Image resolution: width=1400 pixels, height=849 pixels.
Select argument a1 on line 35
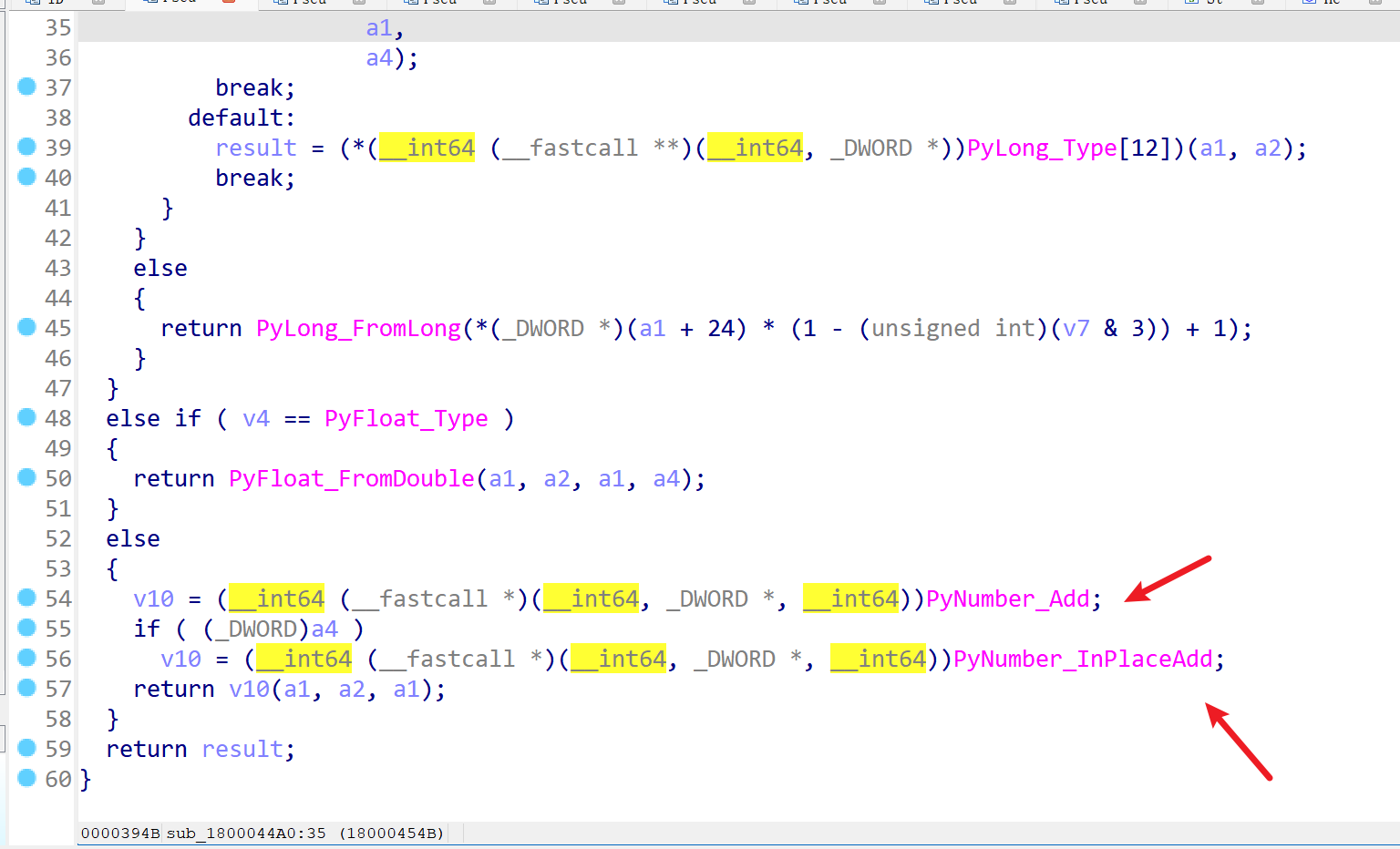379,27
